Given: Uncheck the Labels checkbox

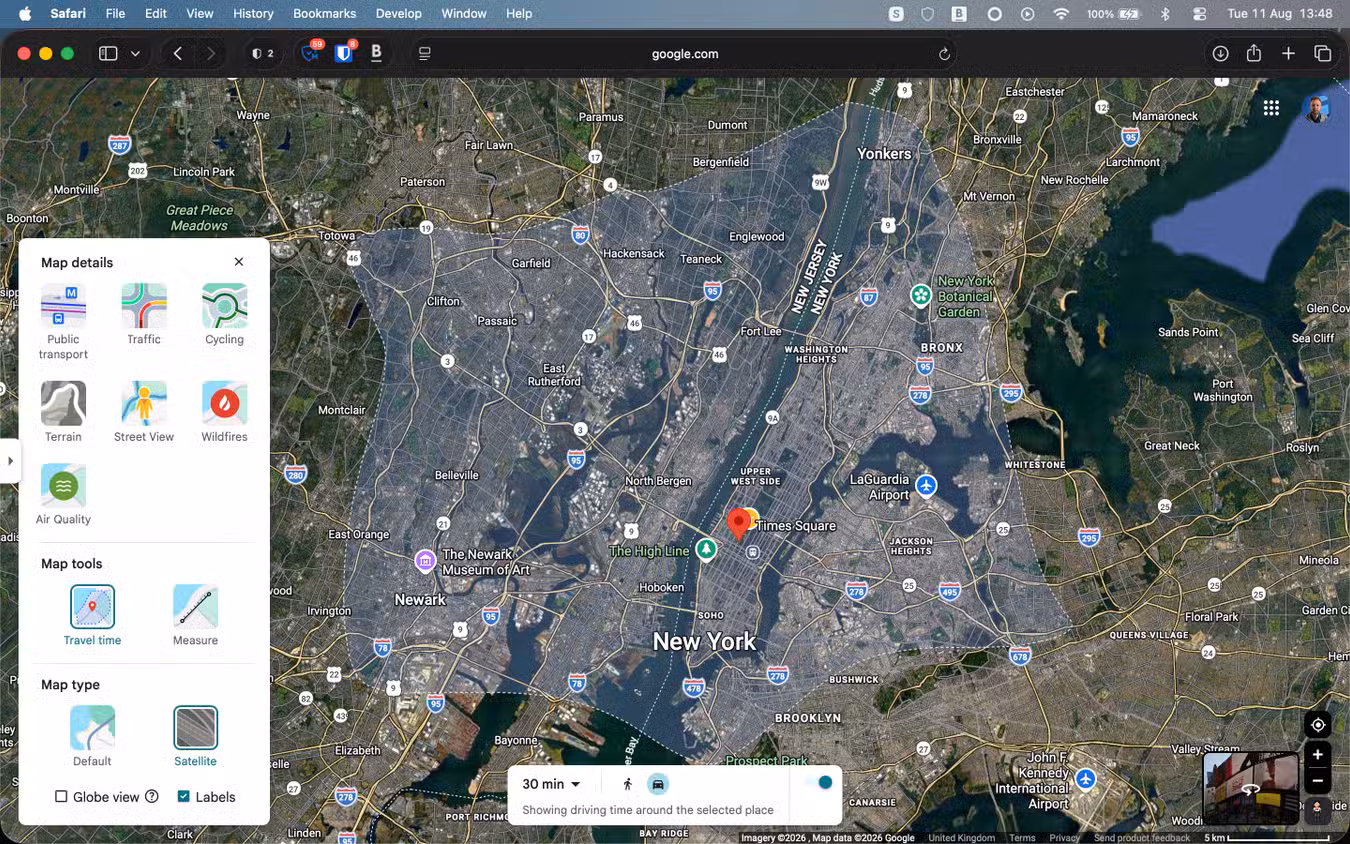Looking at the screenshot, I should click(183, 797).
